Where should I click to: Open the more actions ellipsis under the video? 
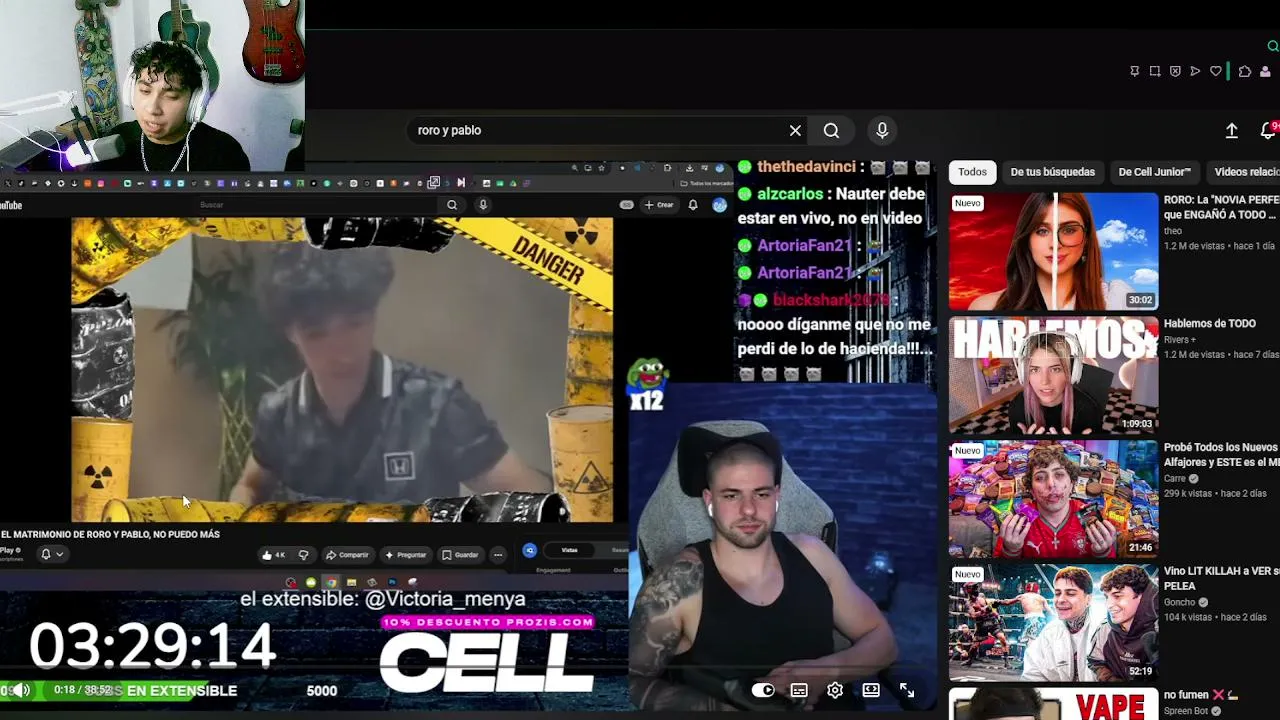[x=498, y=555]
